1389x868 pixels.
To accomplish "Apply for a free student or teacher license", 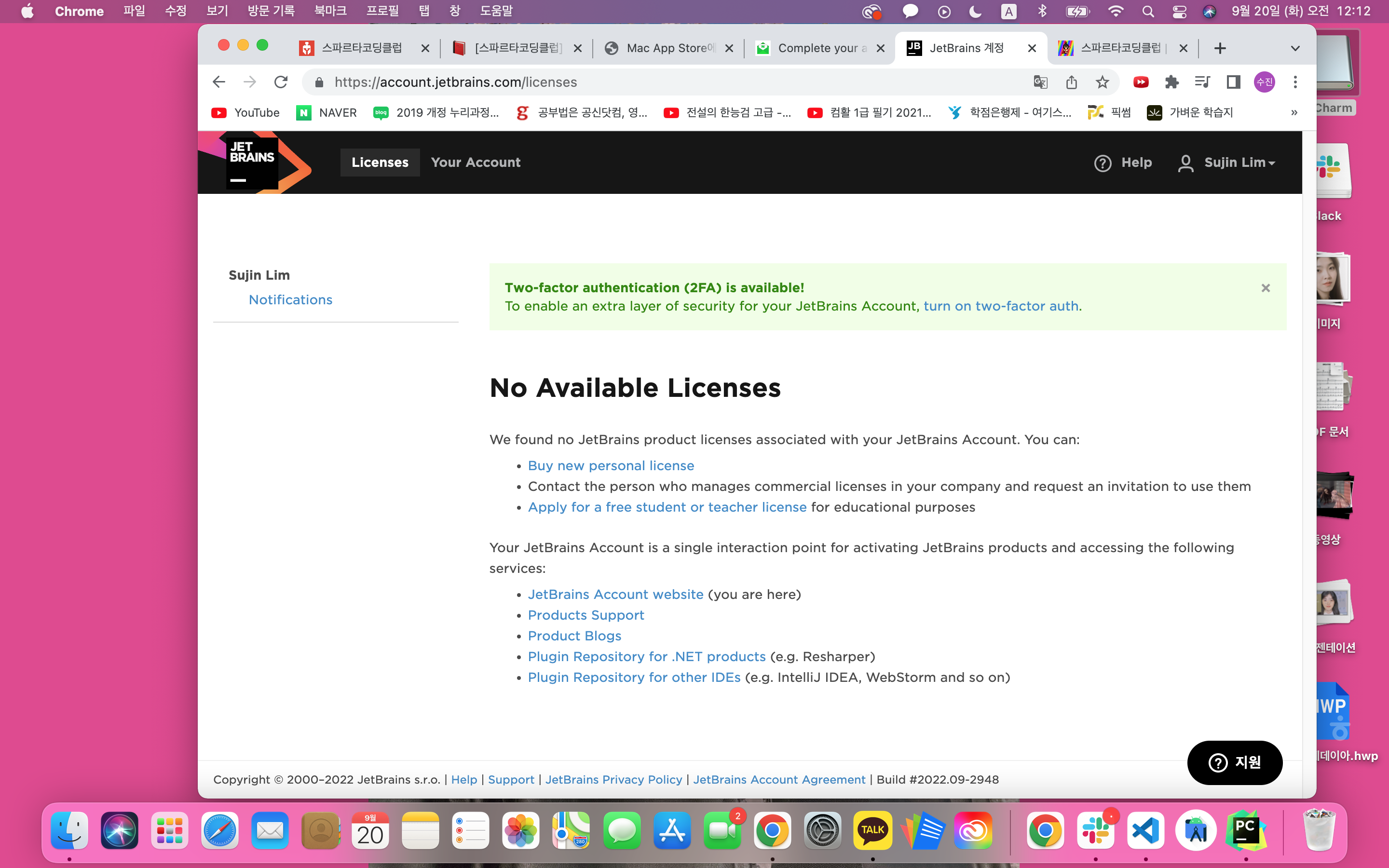I will click(x=667, y=507).
